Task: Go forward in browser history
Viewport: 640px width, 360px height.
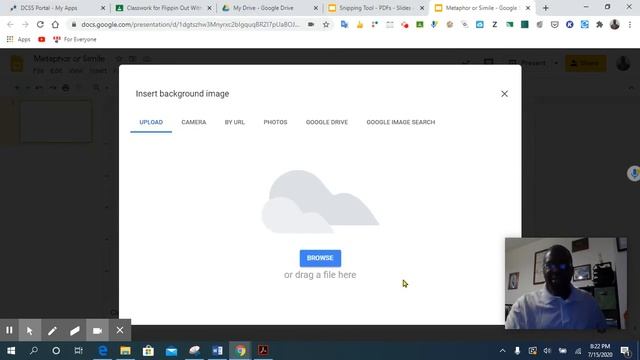Action: tap(25, 24)
